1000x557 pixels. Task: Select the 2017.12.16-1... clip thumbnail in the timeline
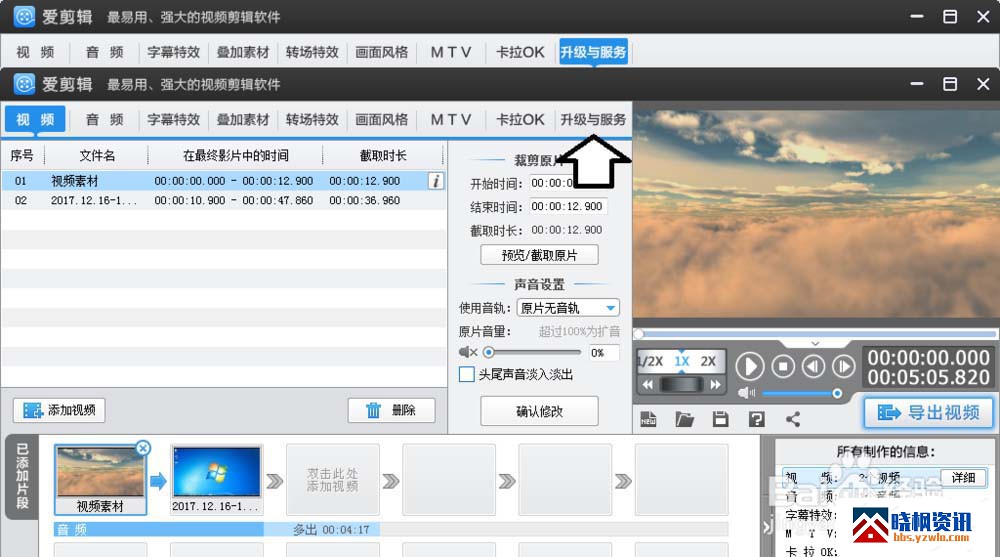pyautogui.click(x=217, y=480)
